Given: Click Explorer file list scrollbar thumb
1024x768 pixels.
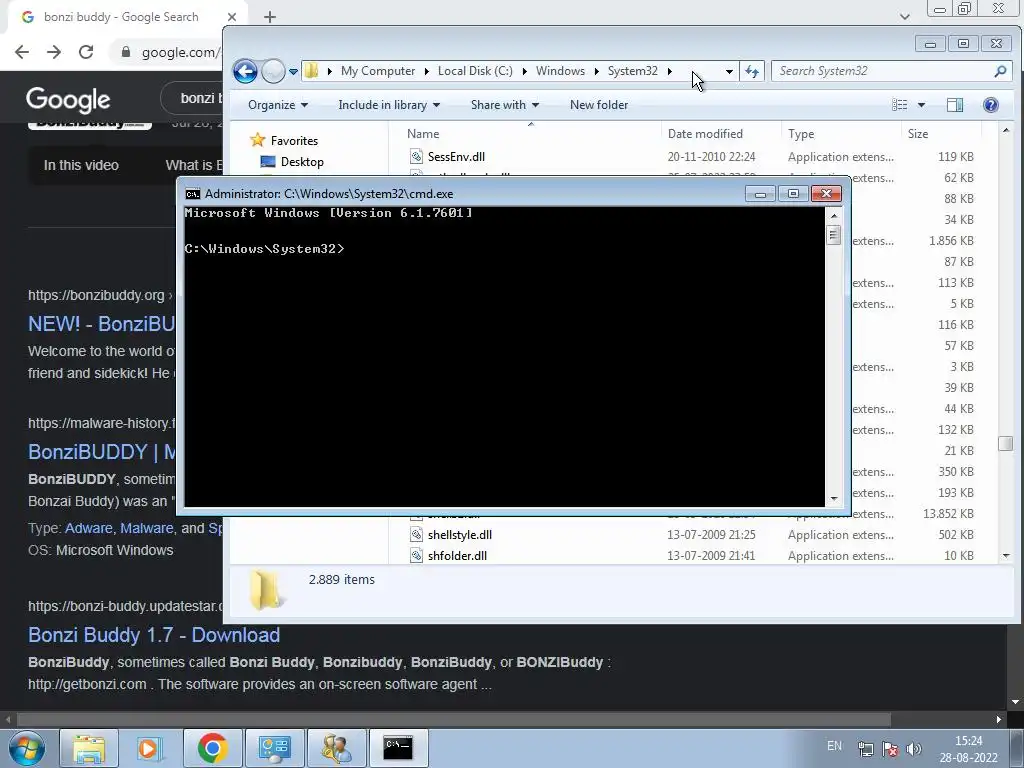Looking at the screenshot, I should tap(1006, 443).
